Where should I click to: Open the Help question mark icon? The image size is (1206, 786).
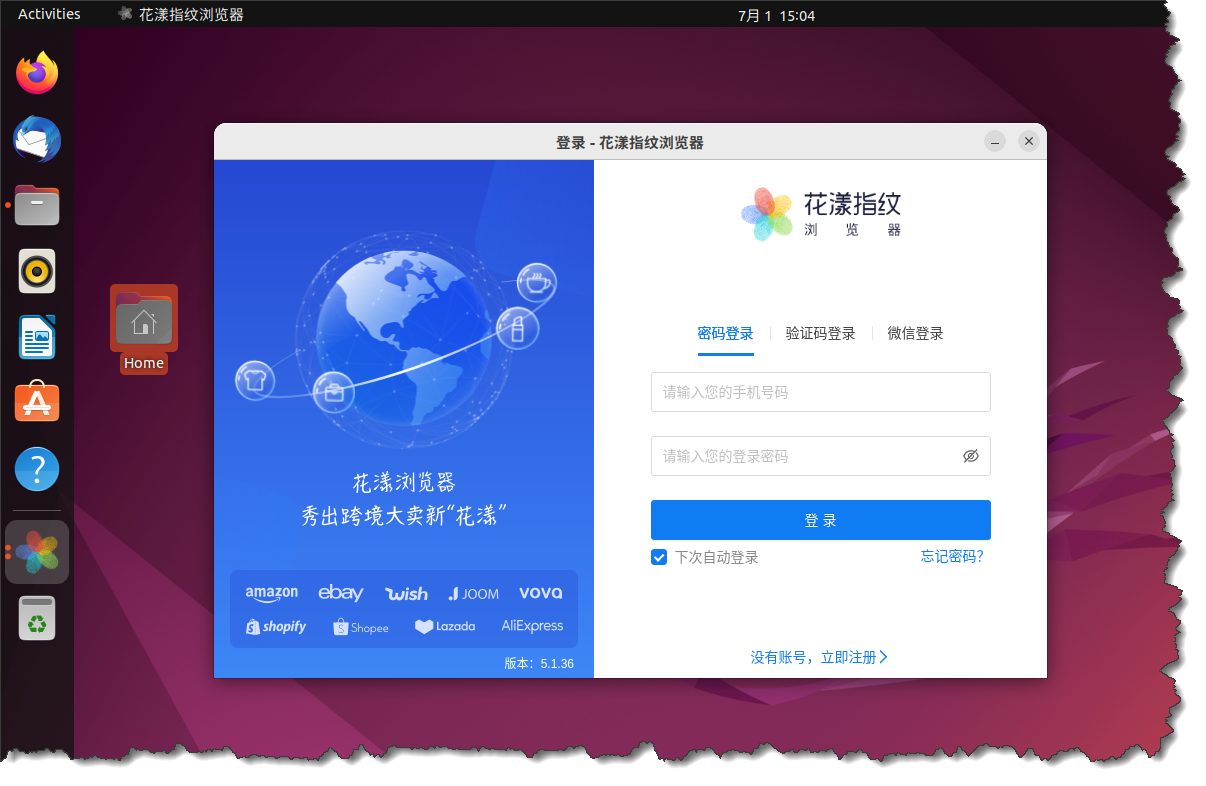[37, 469]
